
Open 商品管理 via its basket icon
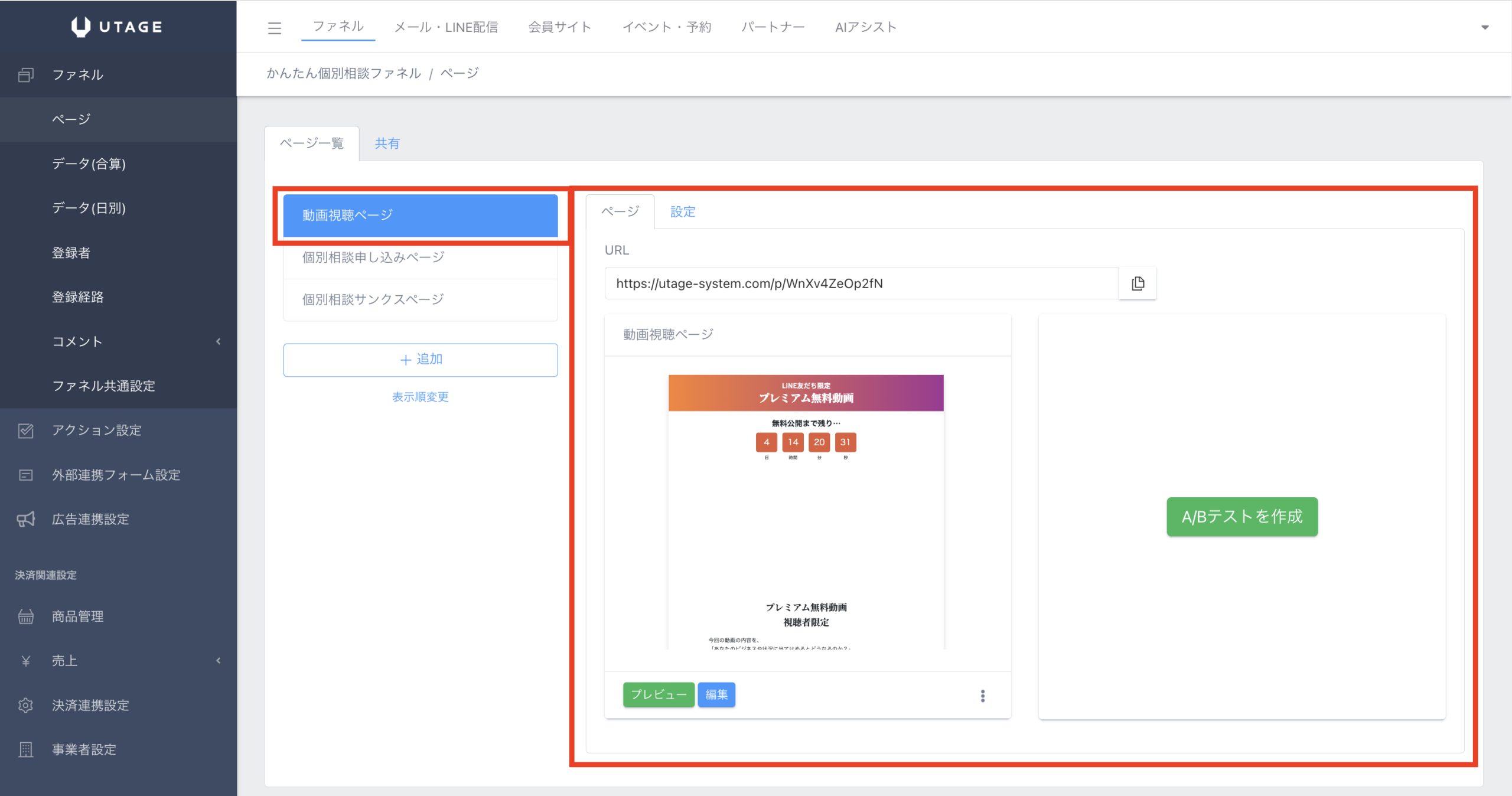pyautogui.click(x=25, y=616)
